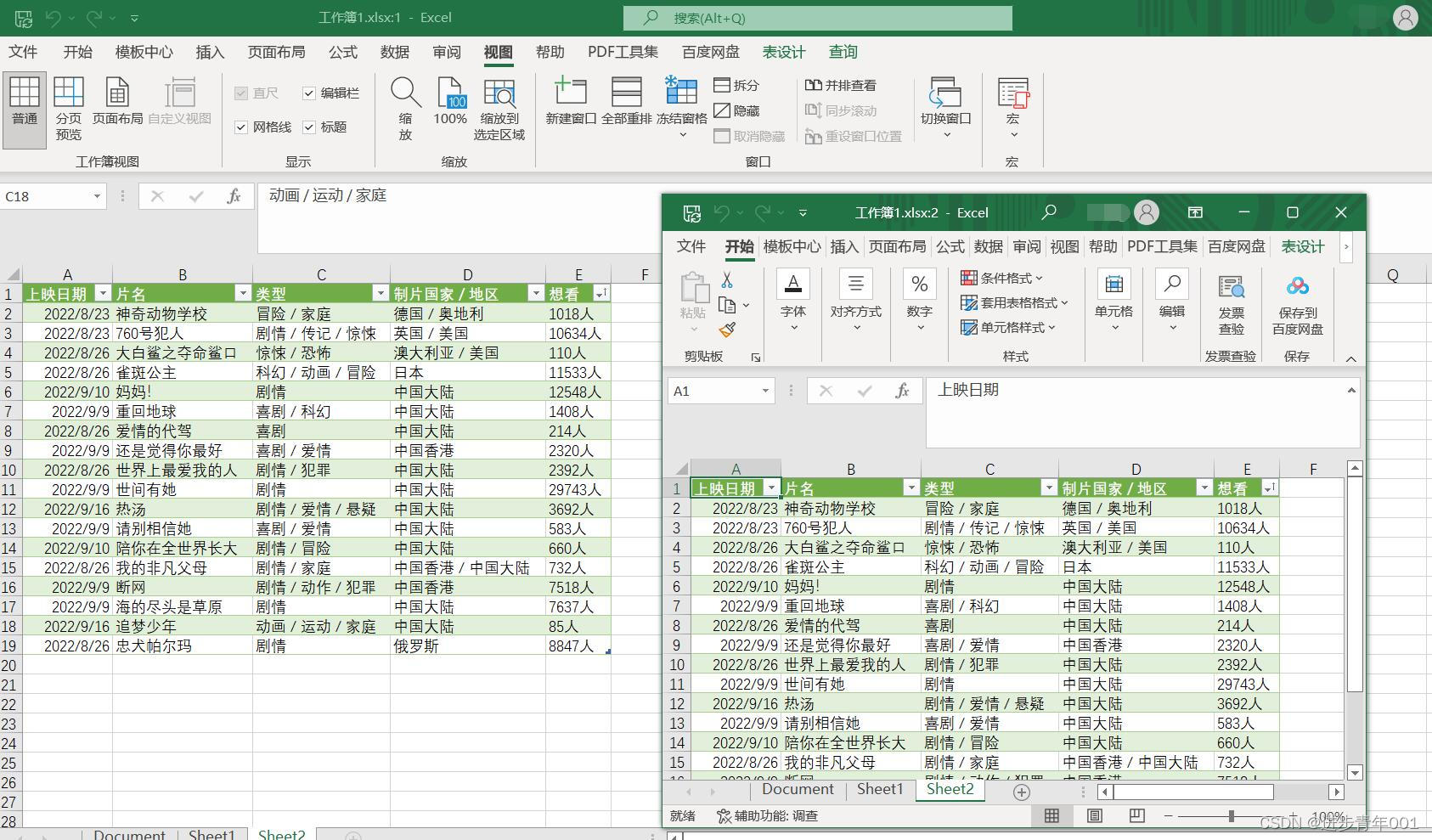Open Ribbon Display Options in second window

(x=1195, y=212)
